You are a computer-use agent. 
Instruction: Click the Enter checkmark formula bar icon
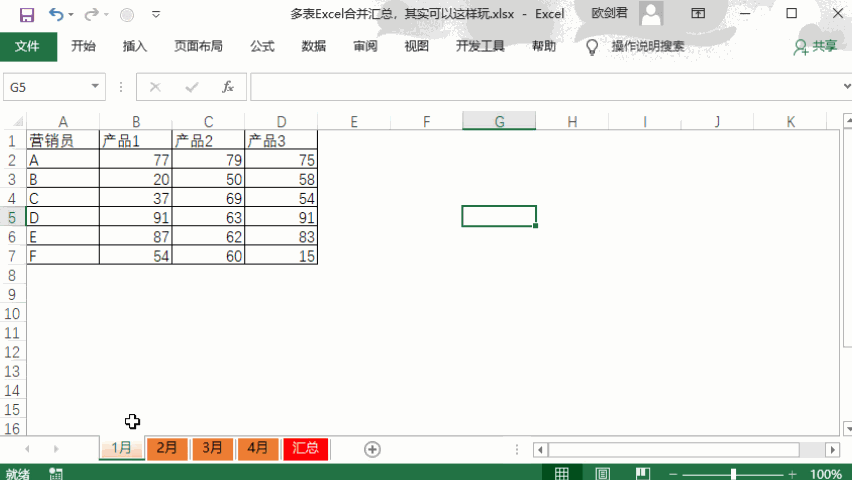point(192,87)
